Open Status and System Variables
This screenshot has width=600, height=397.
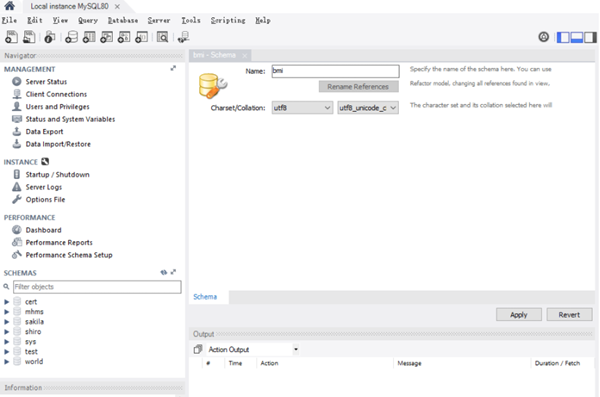pos(70,119)
